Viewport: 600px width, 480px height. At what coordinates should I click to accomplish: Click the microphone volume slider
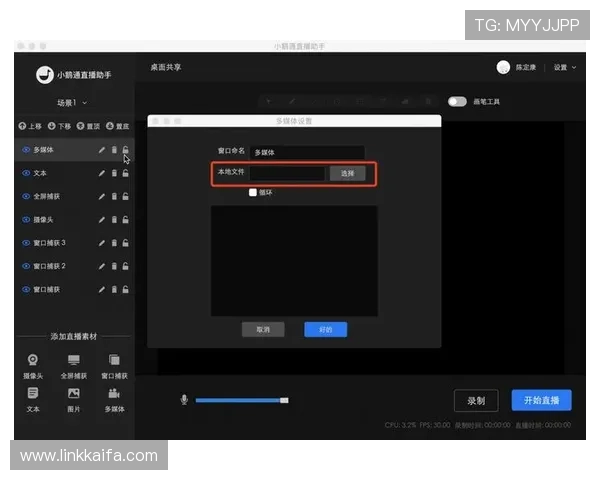coord(241,400)
